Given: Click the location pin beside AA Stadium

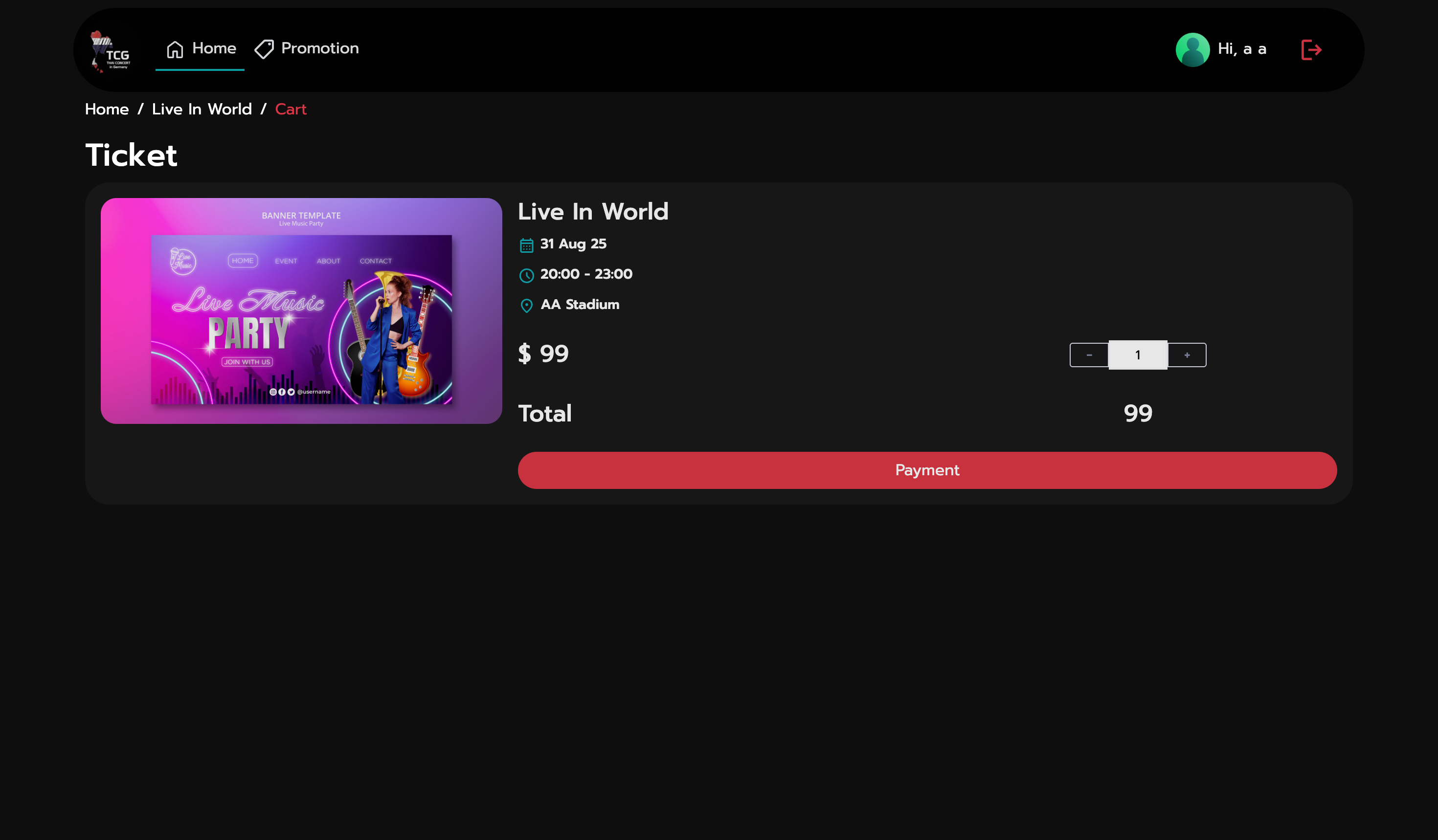Looking at the screenshot, I should coord(526,306).
